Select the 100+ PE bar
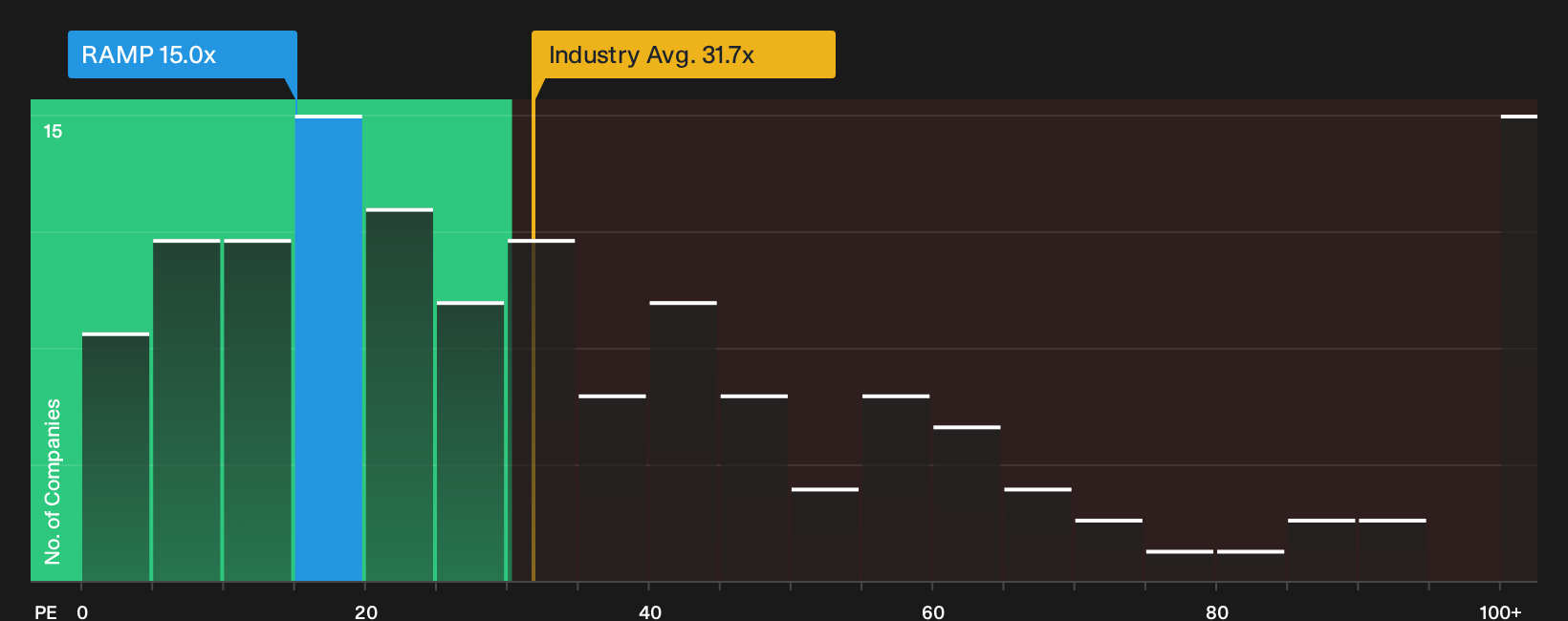 click(1519, 348)
